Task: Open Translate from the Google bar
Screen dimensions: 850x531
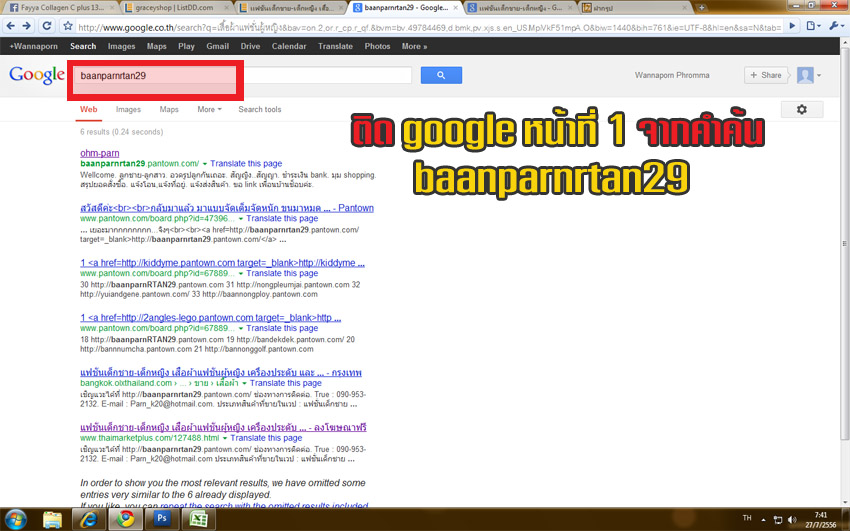Action: 336,47
